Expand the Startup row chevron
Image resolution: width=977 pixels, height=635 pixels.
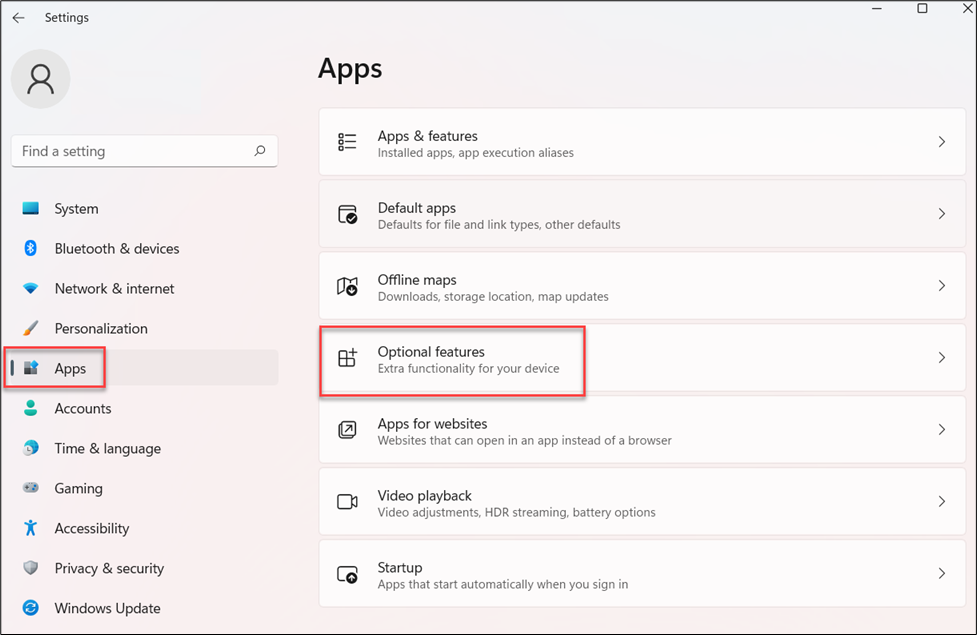click(941, 573)
